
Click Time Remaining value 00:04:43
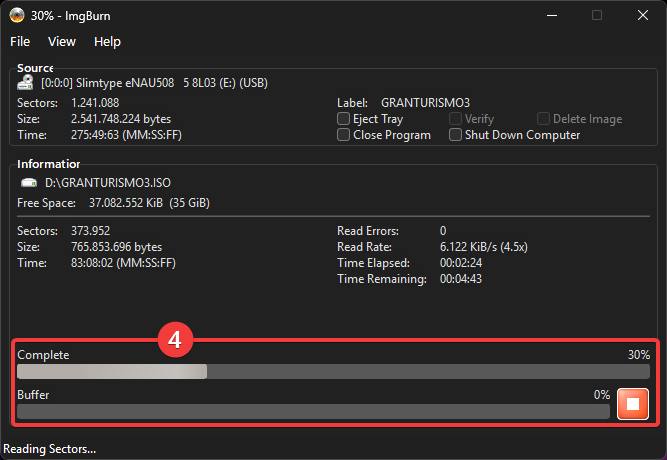tap(461, 279)
